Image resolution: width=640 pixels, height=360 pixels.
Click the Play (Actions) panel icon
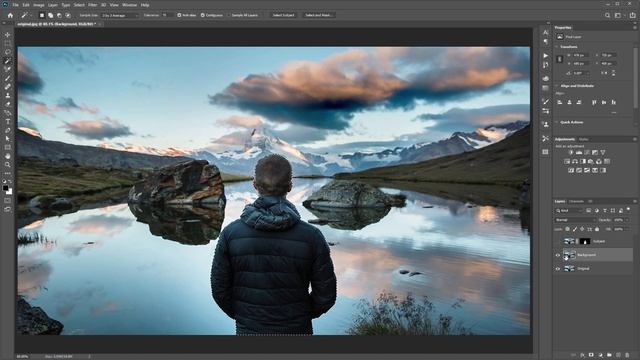click(x=546, y=55)
